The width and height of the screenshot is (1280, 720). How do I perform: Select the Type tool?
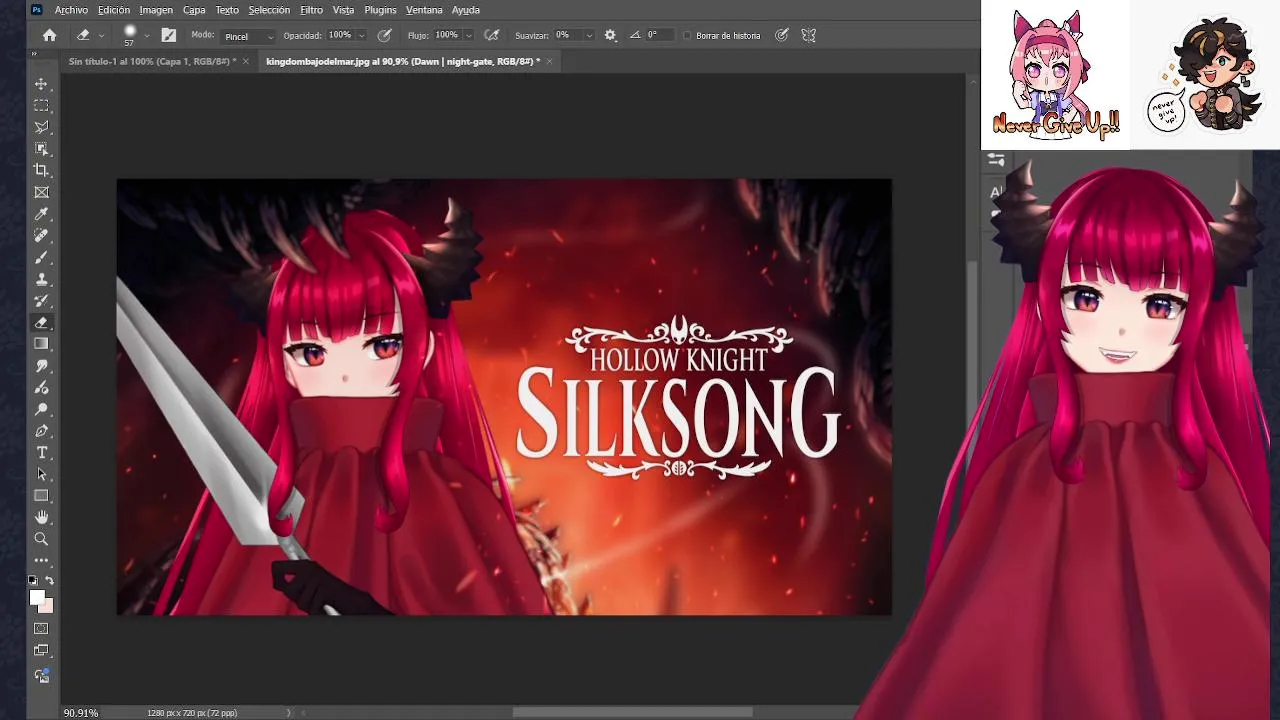click(41, 453)
